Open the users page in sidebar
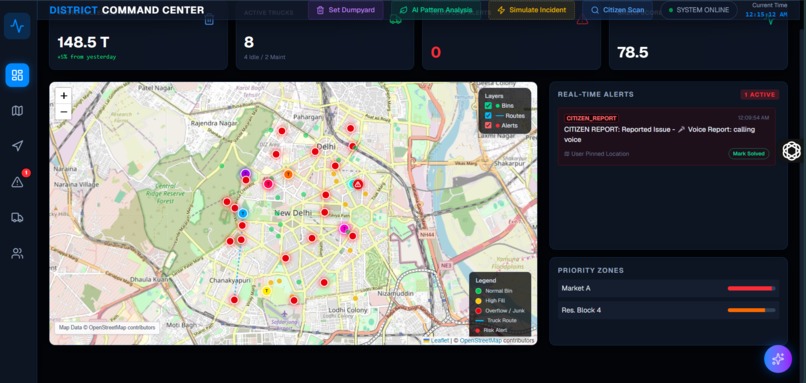806x383 pixels. tap(17, 253)
